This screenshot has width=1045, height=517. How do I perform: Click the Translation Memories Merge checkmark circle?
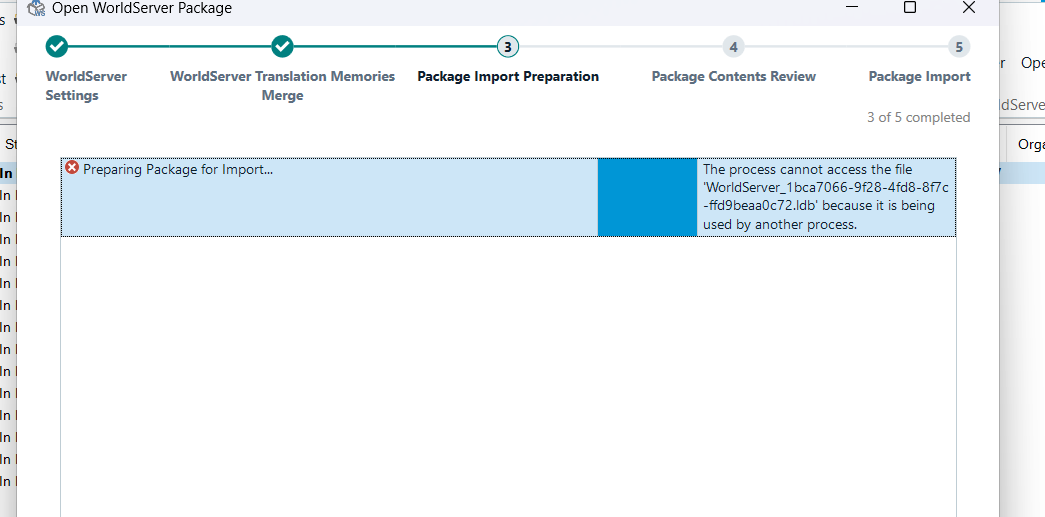[x=283, y=47]
